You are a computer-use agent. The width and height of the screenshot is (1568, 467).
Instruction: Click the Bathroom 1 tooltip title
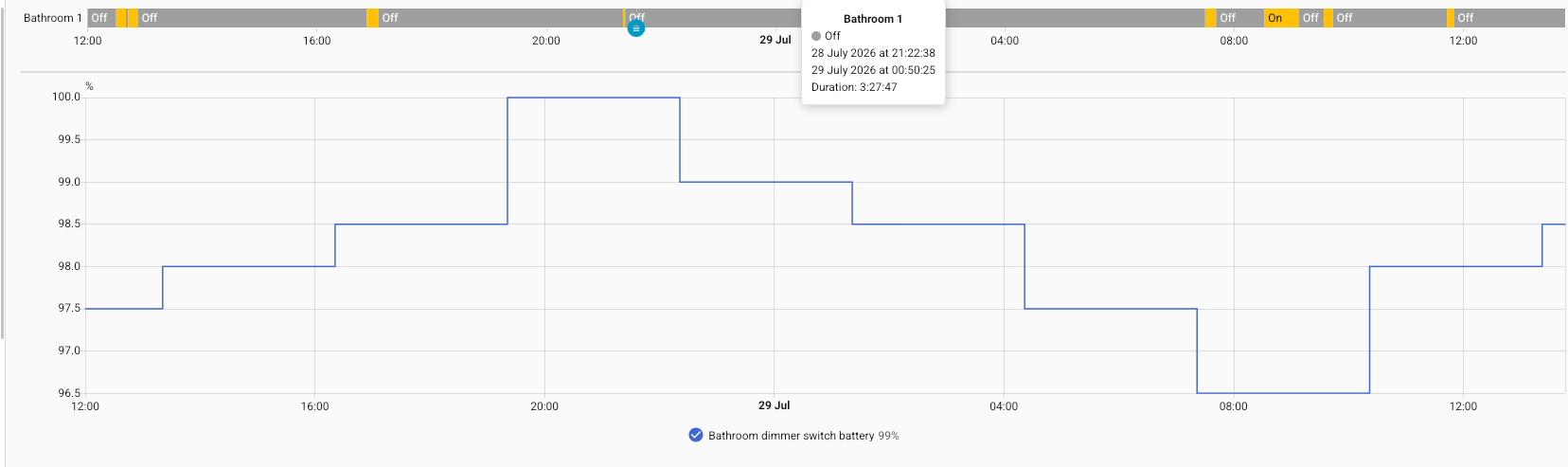pyautogui.click(x=873, y=19)
